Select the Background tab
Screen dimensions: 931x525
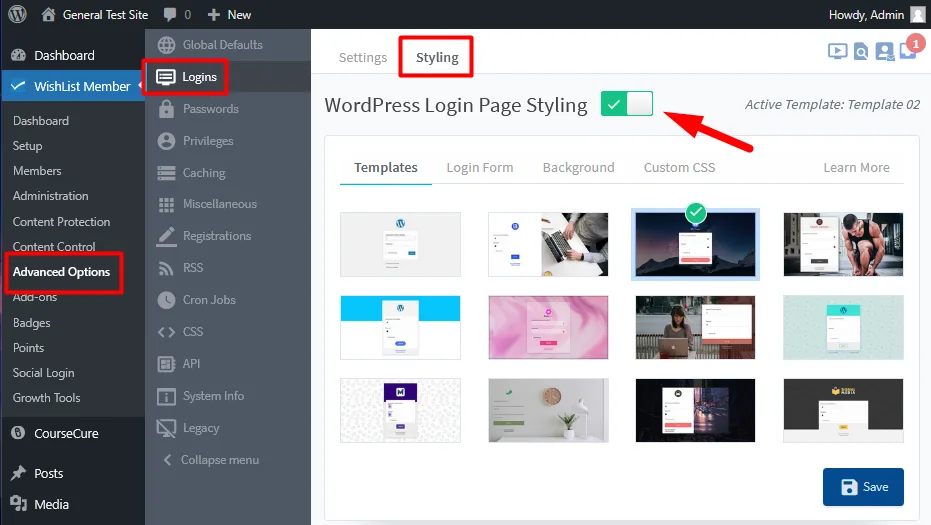pyautogui.click(x=578, y=167)
